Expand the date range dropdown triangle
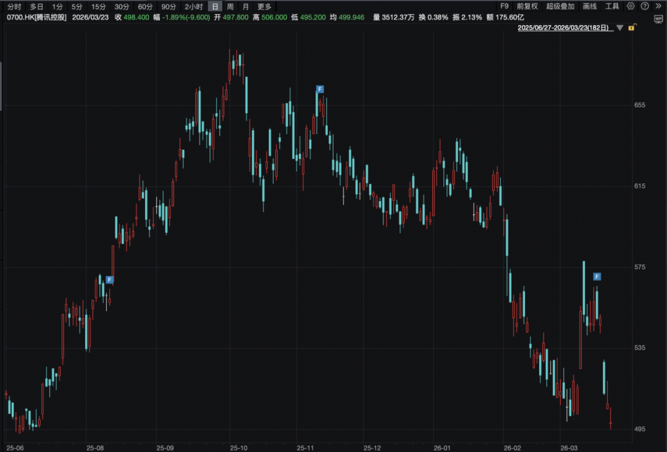This screenshot has width=667, height=452. pyautogui.click(x=620, y=28)
